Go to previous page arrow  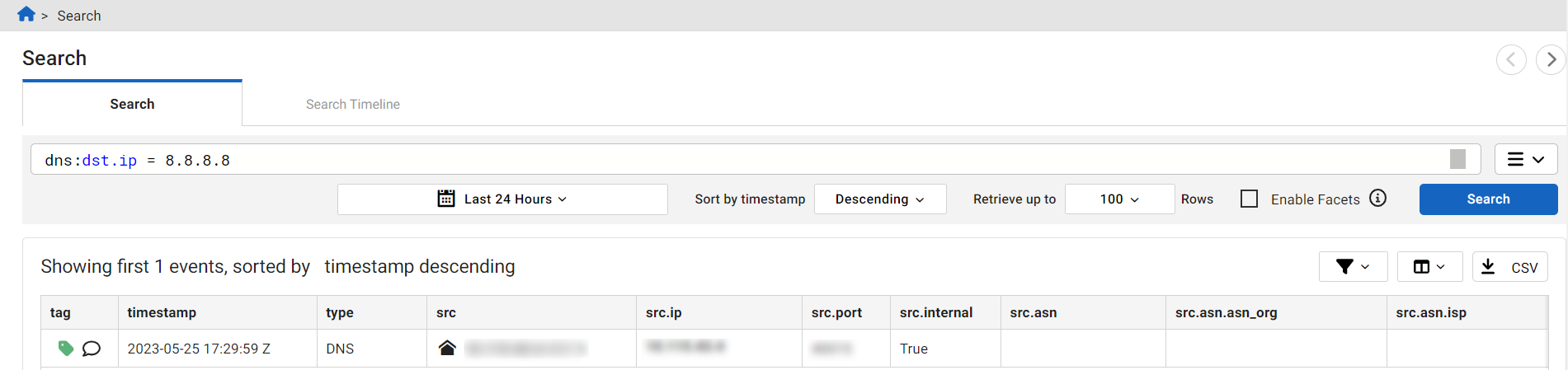point(1511,59)
